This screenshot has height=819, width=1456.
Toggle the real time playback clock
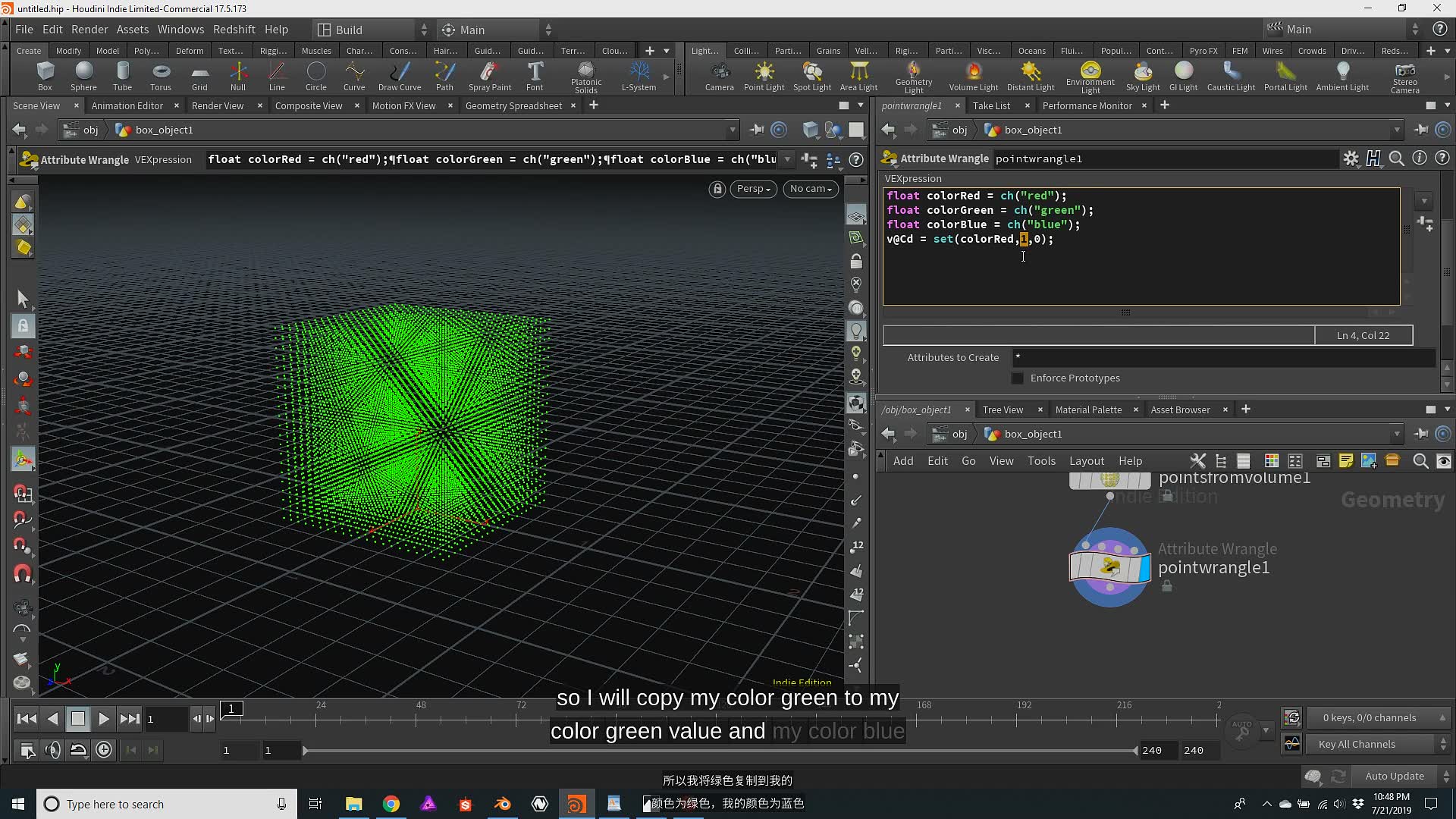pos(104,750)
